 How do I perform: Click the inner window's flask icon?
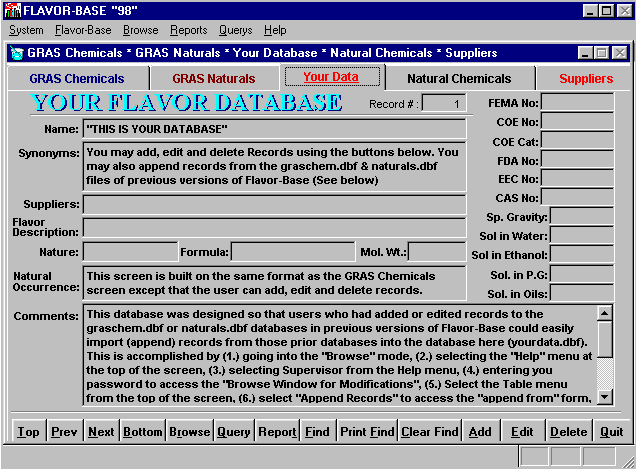coord(16,53)
